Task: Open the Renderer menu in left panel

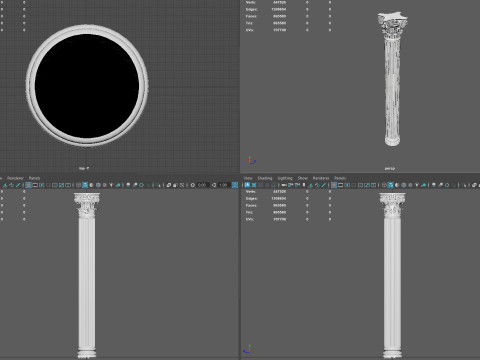Action: point(15,178)
